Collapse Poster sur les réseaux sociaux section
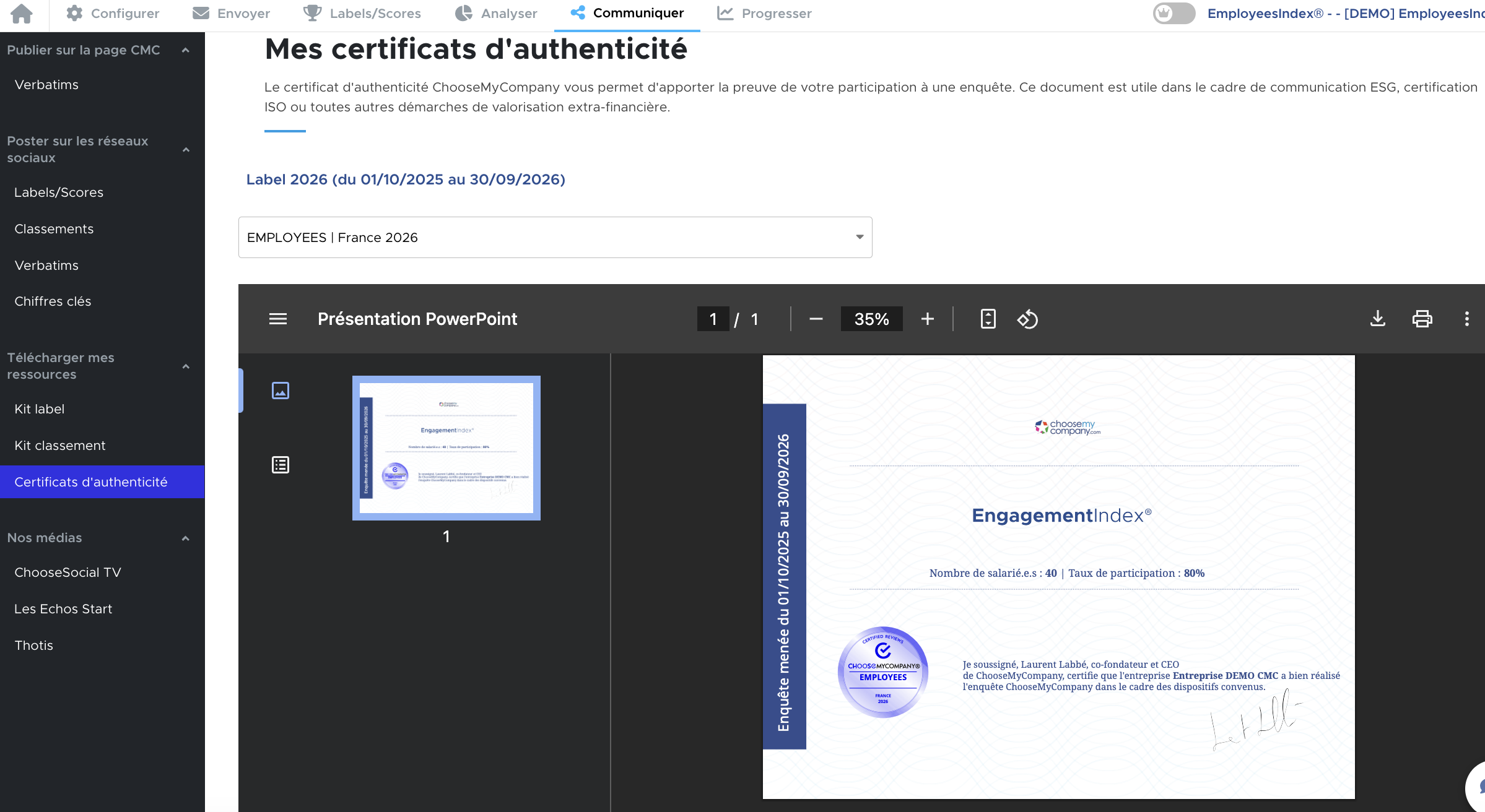This screenshot has width=1485, height=812. (x=185, y=150)
